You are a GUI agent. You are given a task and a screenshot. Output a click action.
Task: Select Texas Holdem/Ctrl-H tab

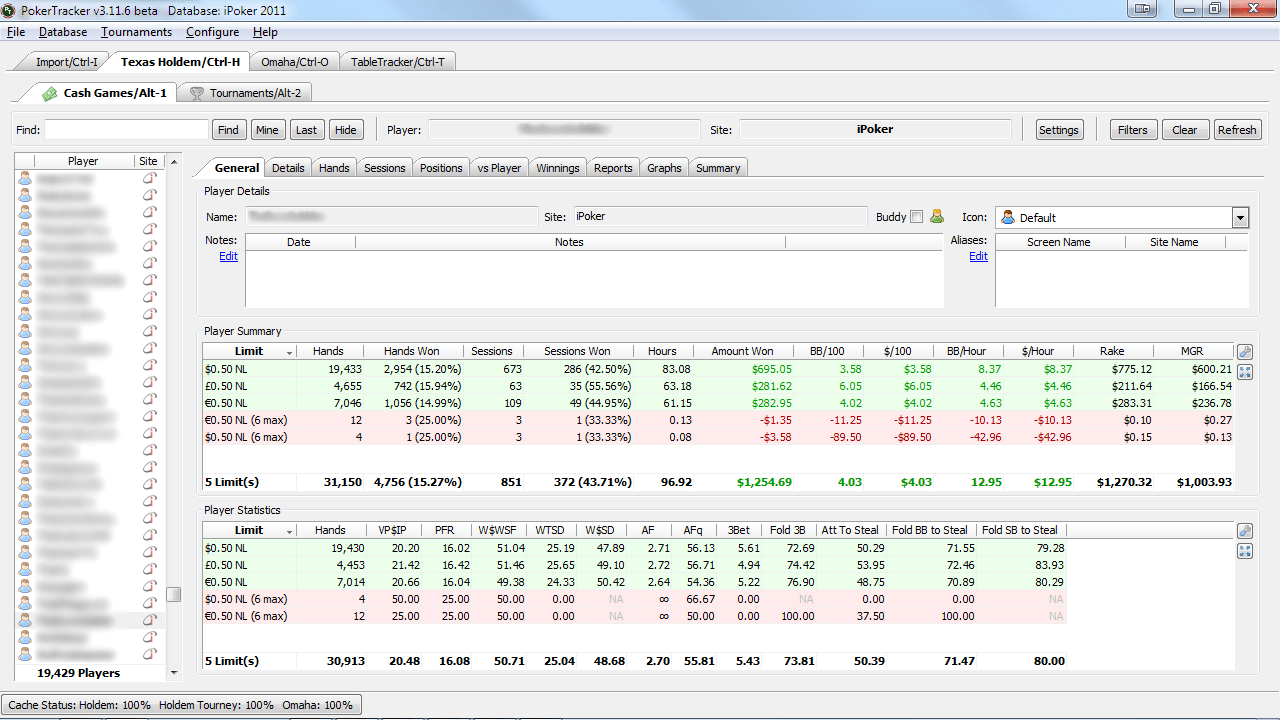[x=180, y=62]
